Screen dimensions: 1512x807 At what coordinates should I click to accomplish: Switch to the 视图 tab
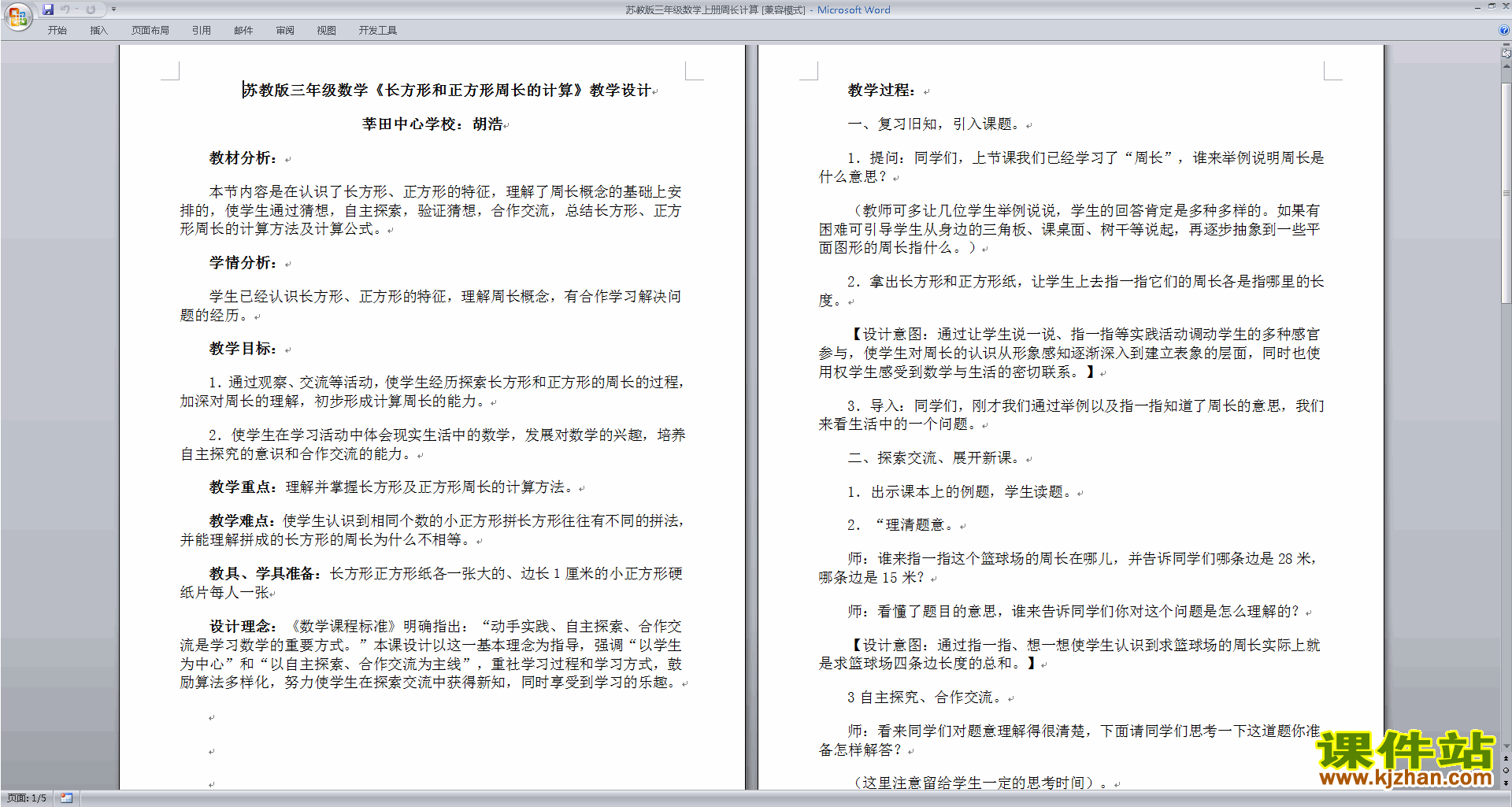[326, 31]
